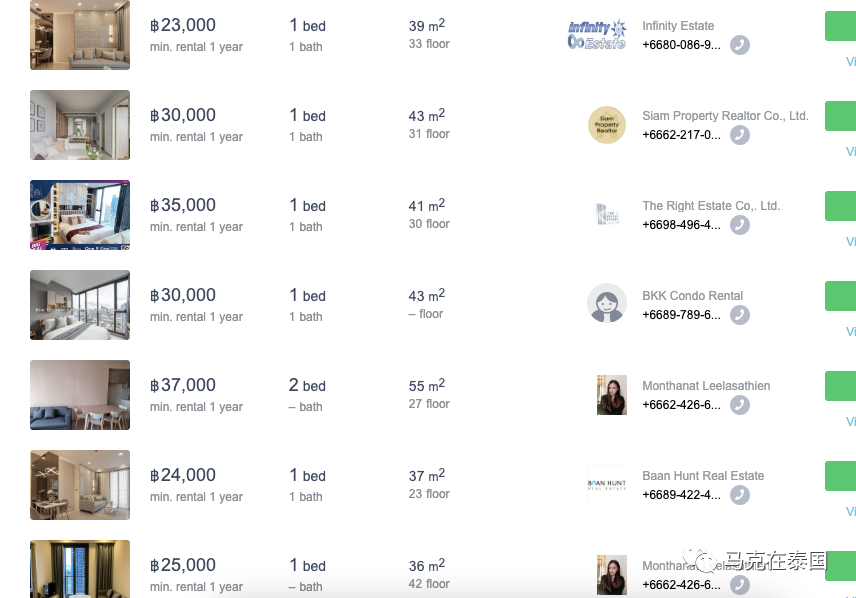Click Monthanat Leelasathien's profile photo on ฿37,000 listing
Viewport: 856px width, 598px height.
(611, 395)
